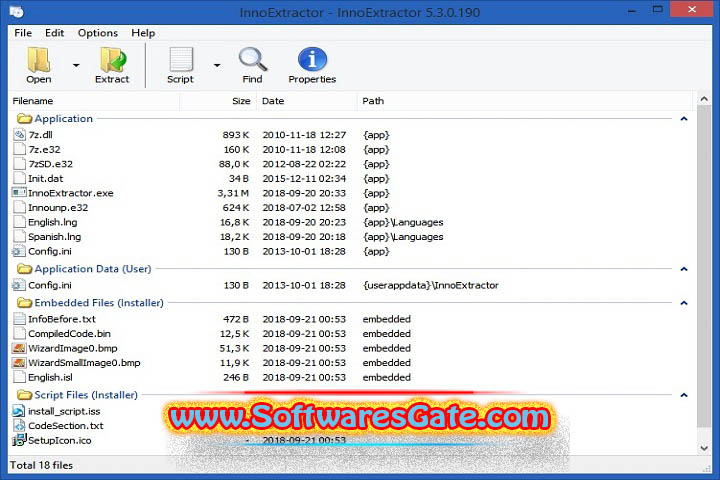
Task: Select the CompiledCode.bin file name
Action: pos(69,333)
